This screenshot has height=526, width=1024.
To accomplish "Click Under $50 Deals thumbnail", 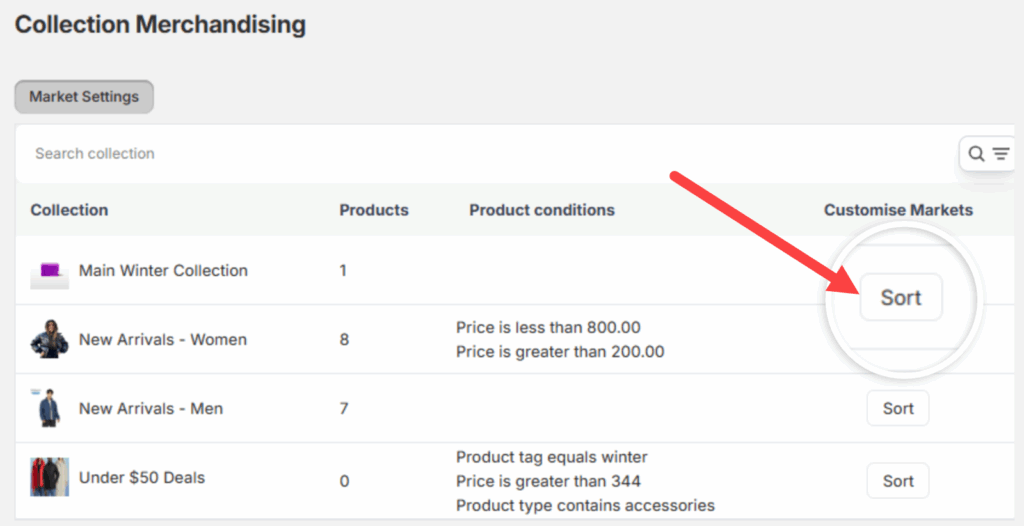I will pos(49,478).
